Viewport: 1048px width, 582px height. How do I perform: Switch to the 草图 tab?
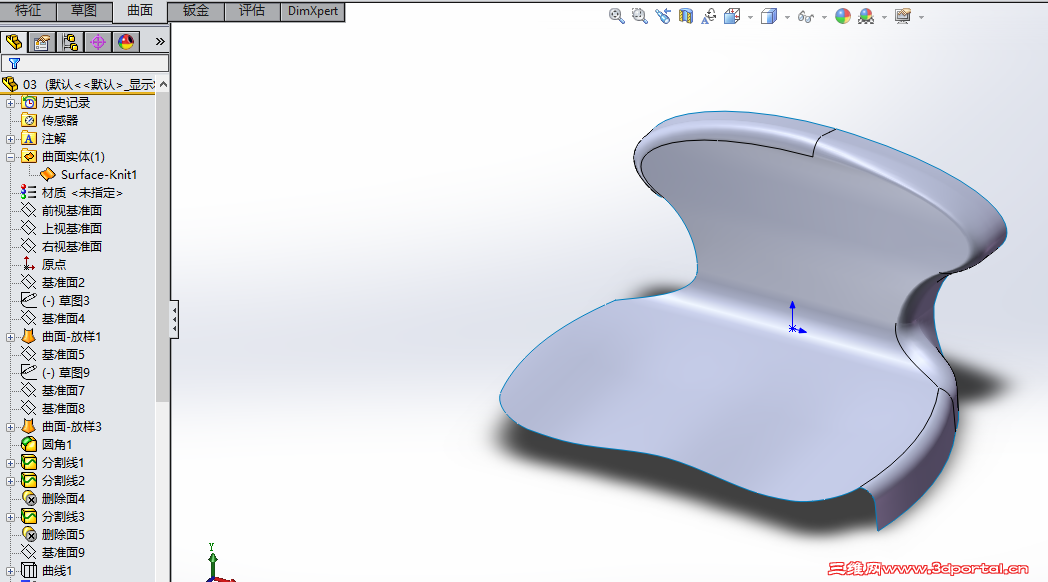pyautogui.click(x=84, y=11)
